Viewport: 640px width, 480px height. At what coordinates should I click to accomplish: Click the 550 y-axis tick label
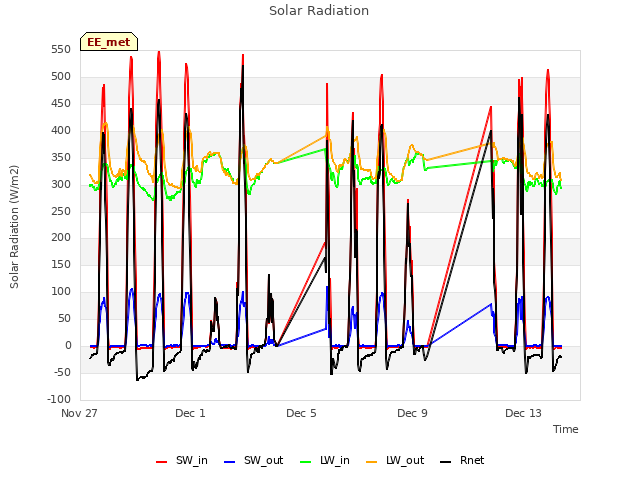(x=61, y=50)
